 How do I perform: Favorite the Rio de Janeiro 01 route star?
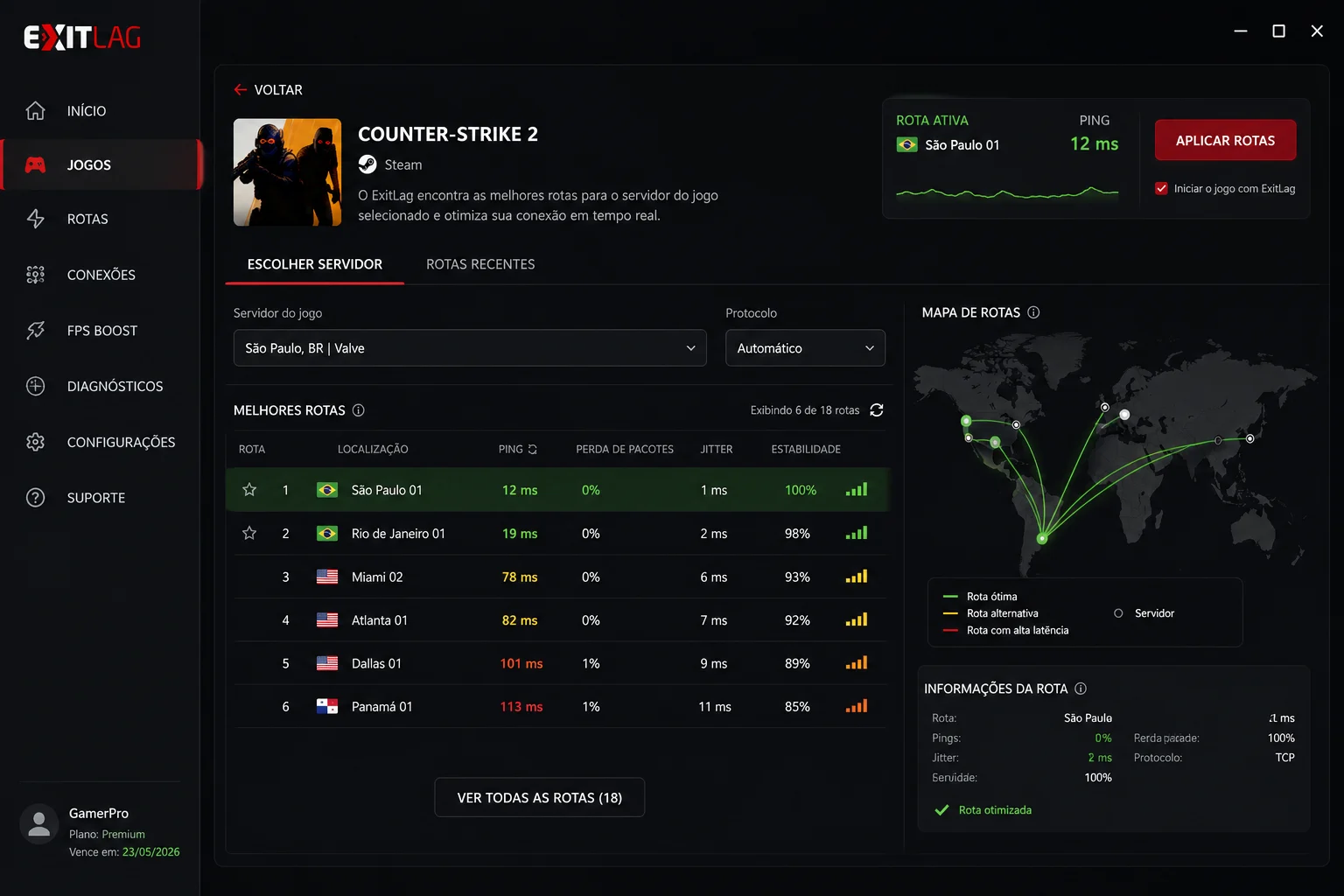point(249,533)
